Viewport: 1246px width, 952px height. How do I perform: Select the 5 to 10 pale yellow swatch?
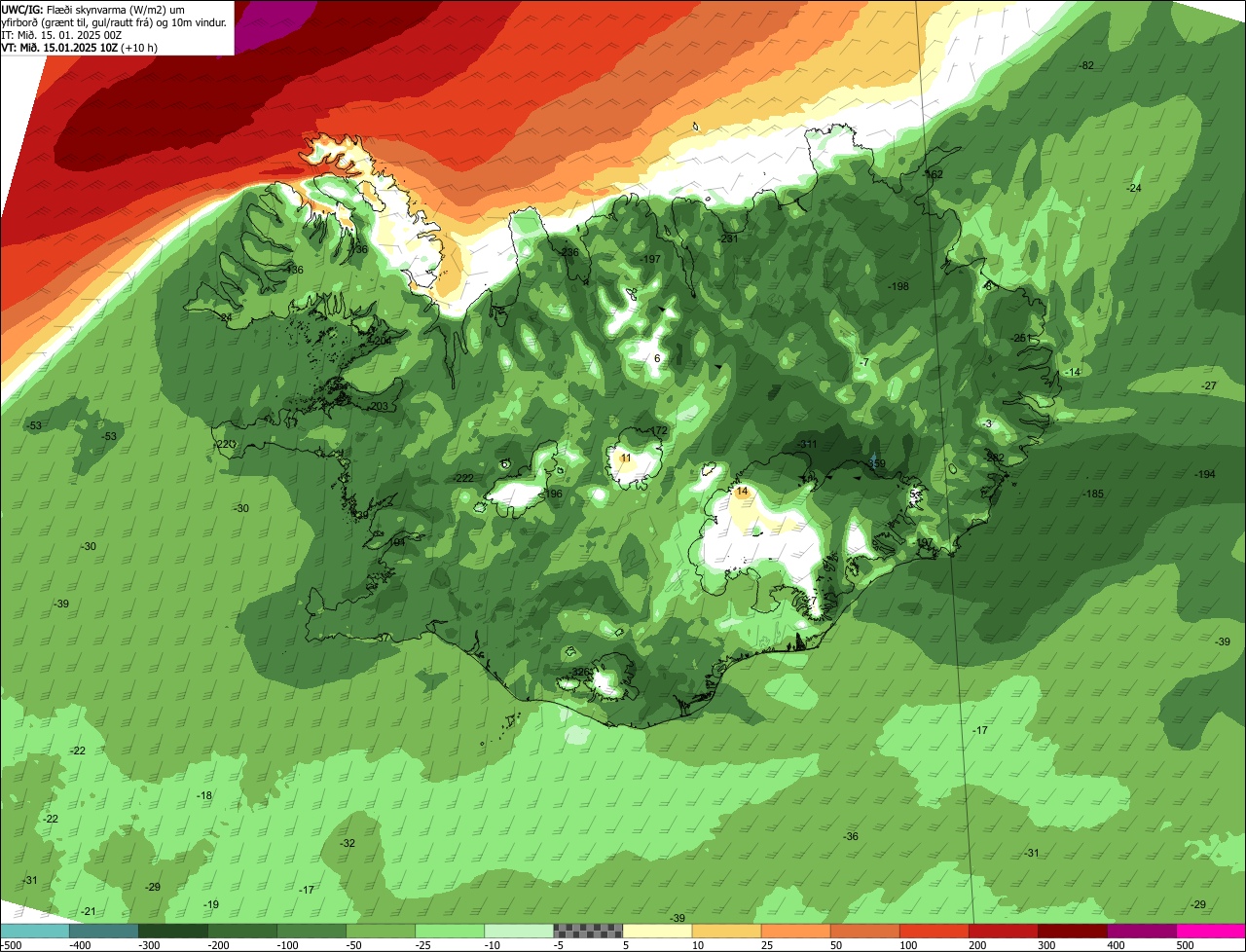pyautogui.click(x=657, y=931)
